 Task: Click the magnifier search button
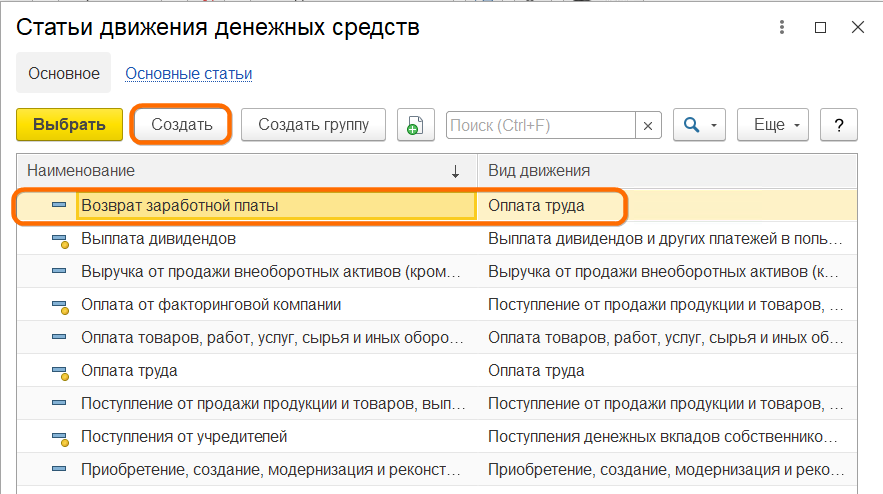(692, 124)
